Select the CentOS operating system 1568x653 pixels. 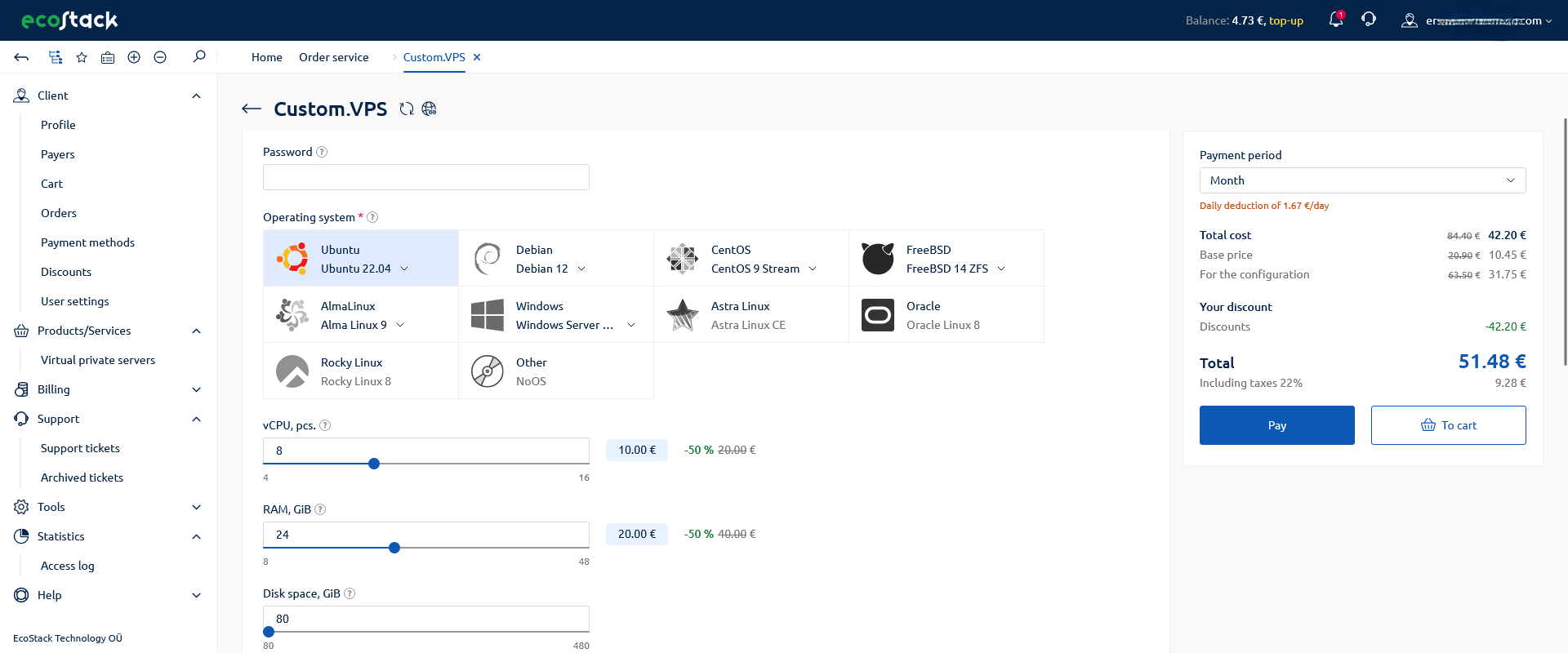coord(751,258)
